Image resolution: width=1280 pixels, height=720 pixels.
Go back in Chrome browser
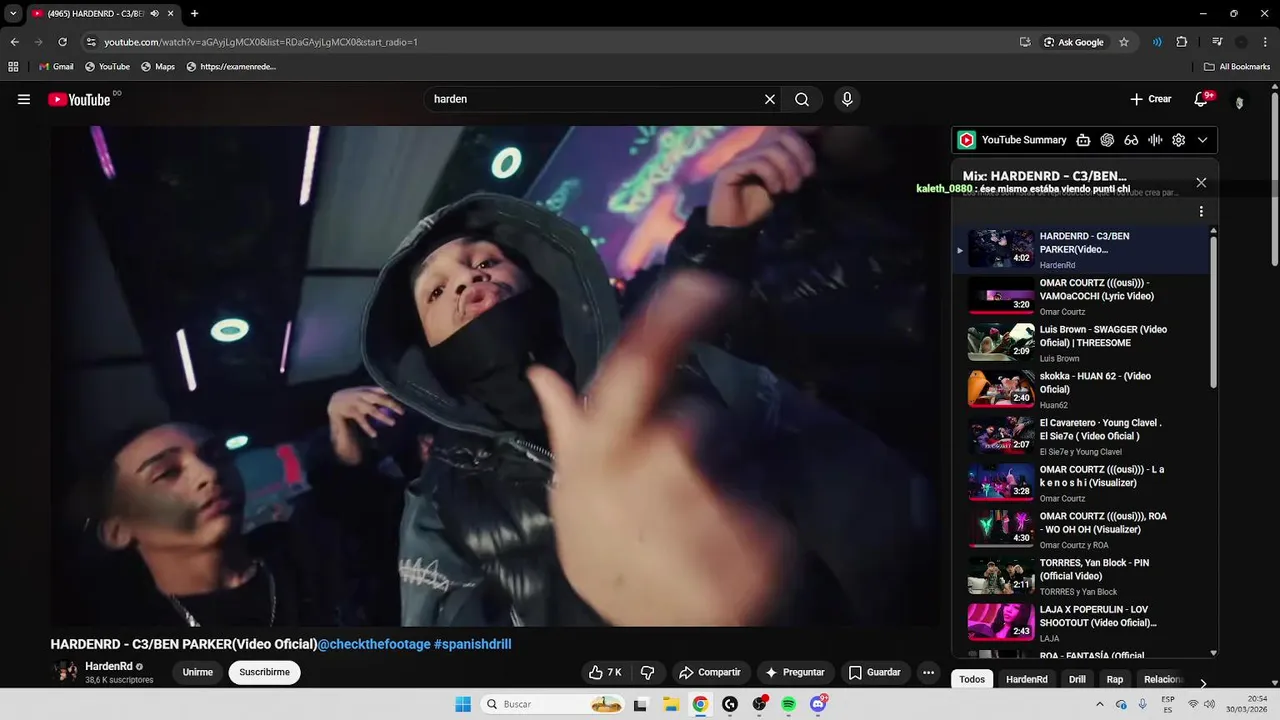tap(14, 42)
